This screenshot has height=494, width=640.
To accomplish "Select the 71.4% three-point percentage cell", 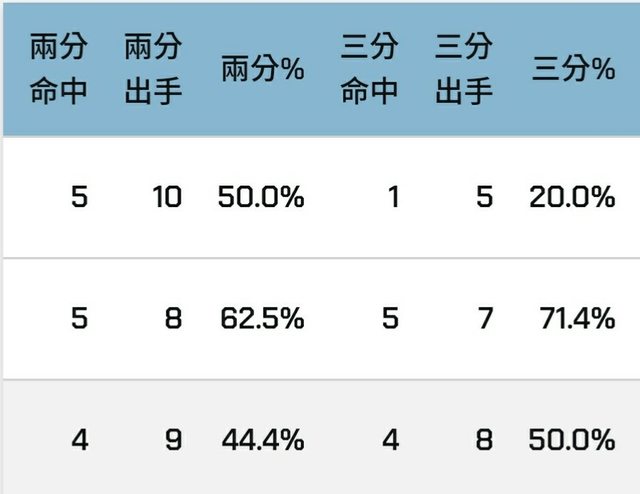I will click(579, 319).
